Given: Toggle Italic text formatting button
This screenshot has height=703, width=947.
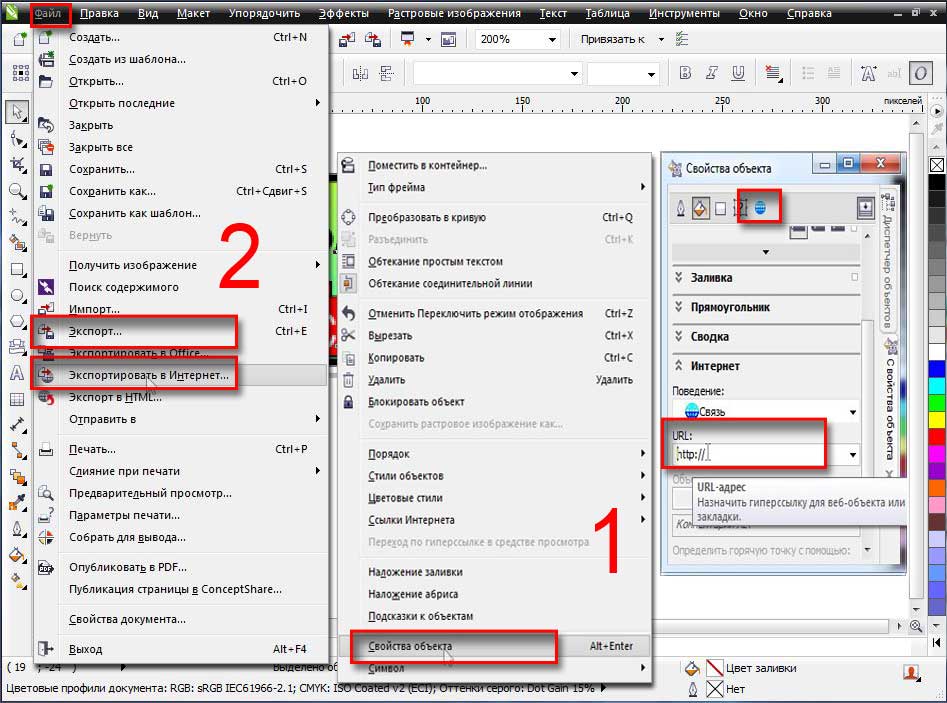Looking at the screenshot, I should [712, 73].
